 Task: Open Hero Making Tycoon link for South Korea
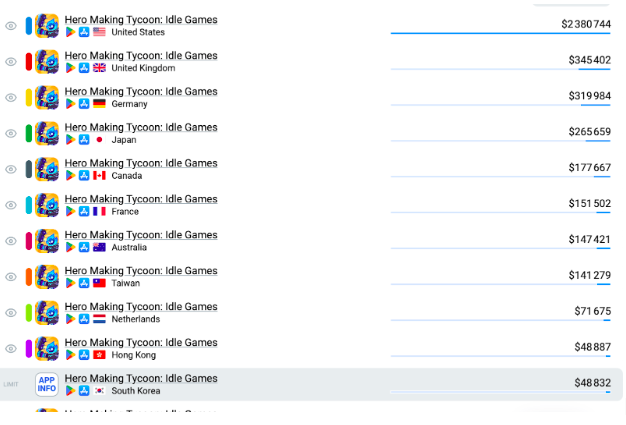point(141,378)
